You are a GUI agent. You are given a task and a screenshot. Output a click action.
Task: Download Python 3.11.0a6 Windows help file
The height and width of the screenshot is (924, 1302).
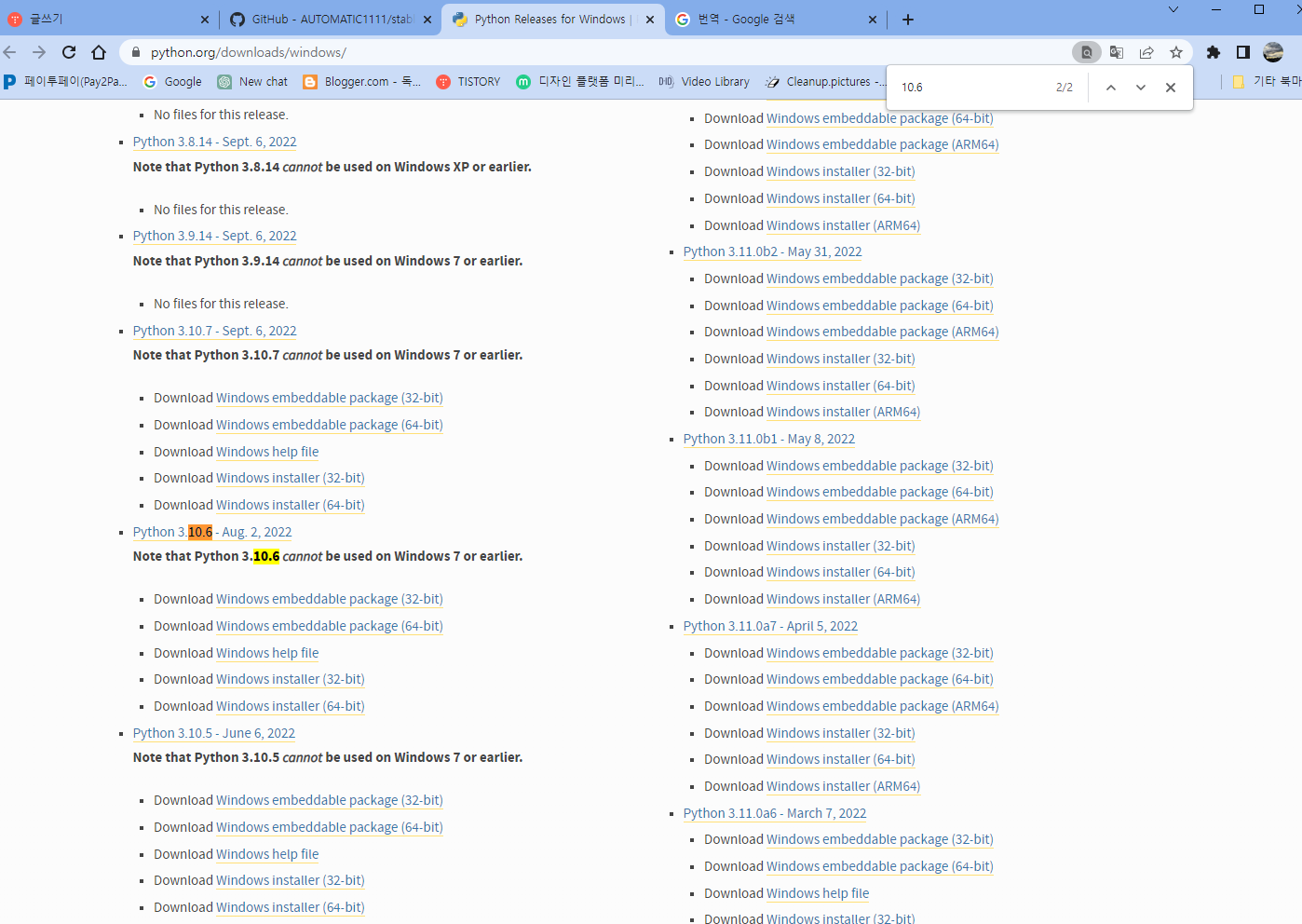(818, 893)
